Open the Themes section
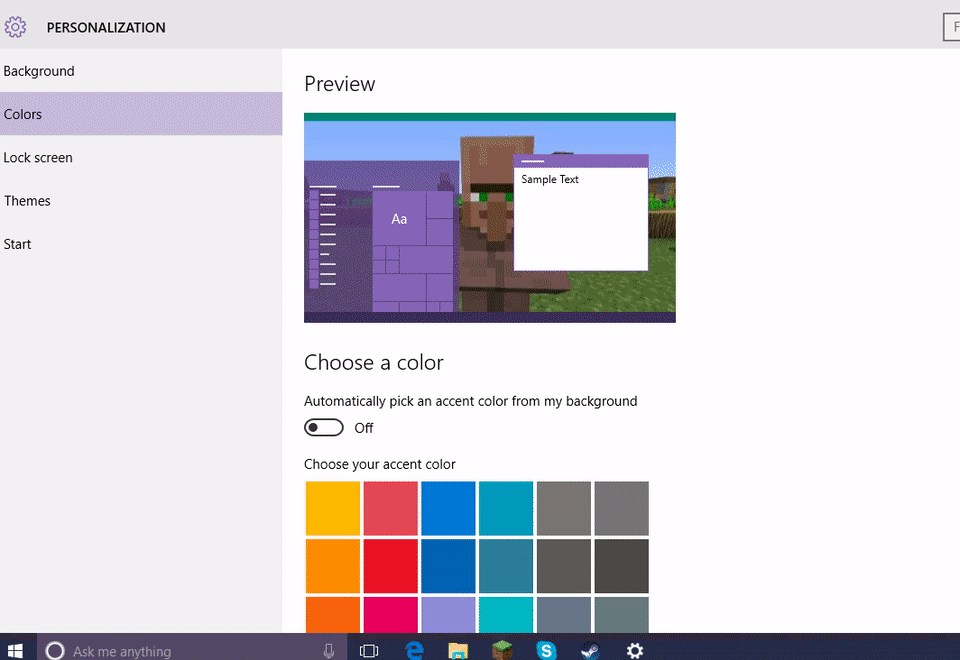This screenshot has height=660, width=960. (x=141, y=201)
